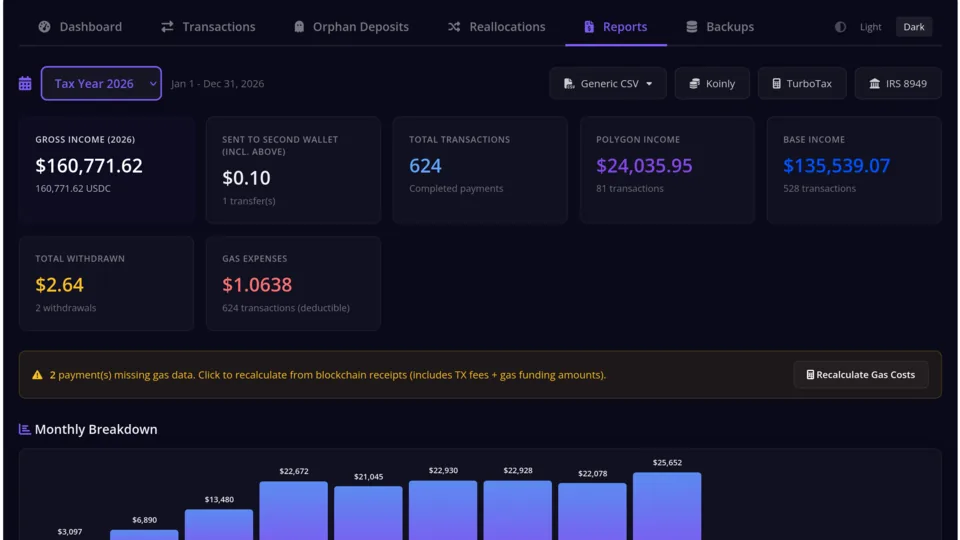
Task: Export the IRS 8949 form
Action: (x=898, y=83)
